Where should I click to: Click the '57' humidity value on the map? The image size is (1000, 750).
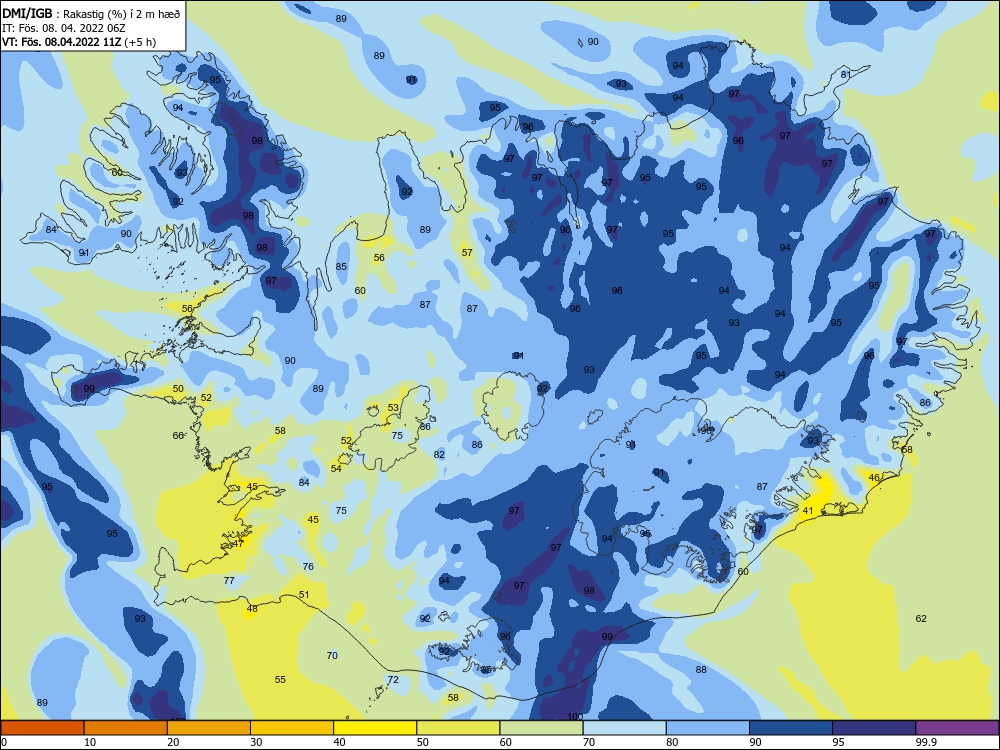click(467, 253)
